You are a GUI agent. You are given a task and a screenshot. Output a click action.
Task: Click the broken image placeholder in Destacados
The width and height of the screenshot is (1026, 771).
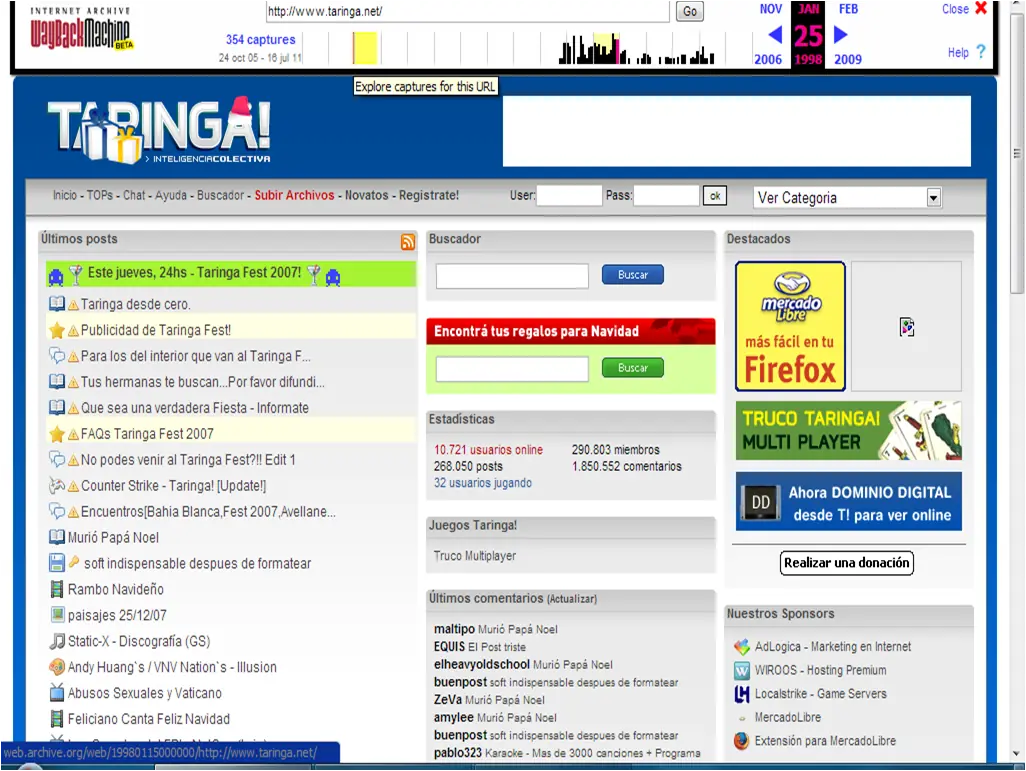(x=906, y=326)
